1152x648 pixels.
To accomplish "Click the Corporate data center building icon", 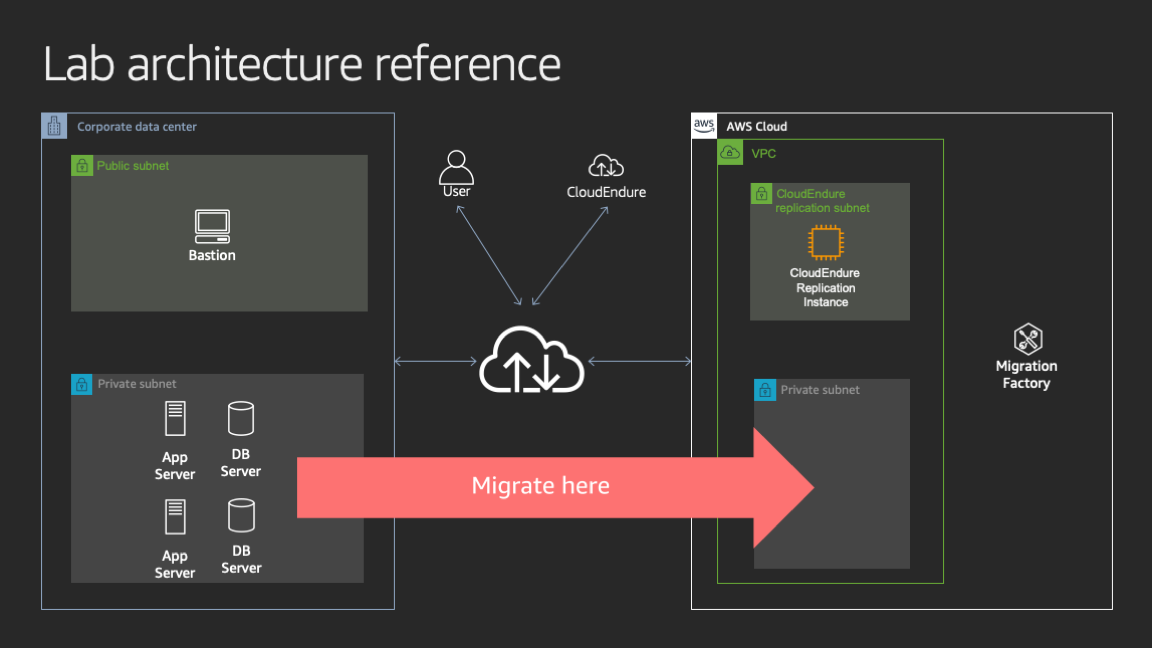I will click(x=54, y=126).
